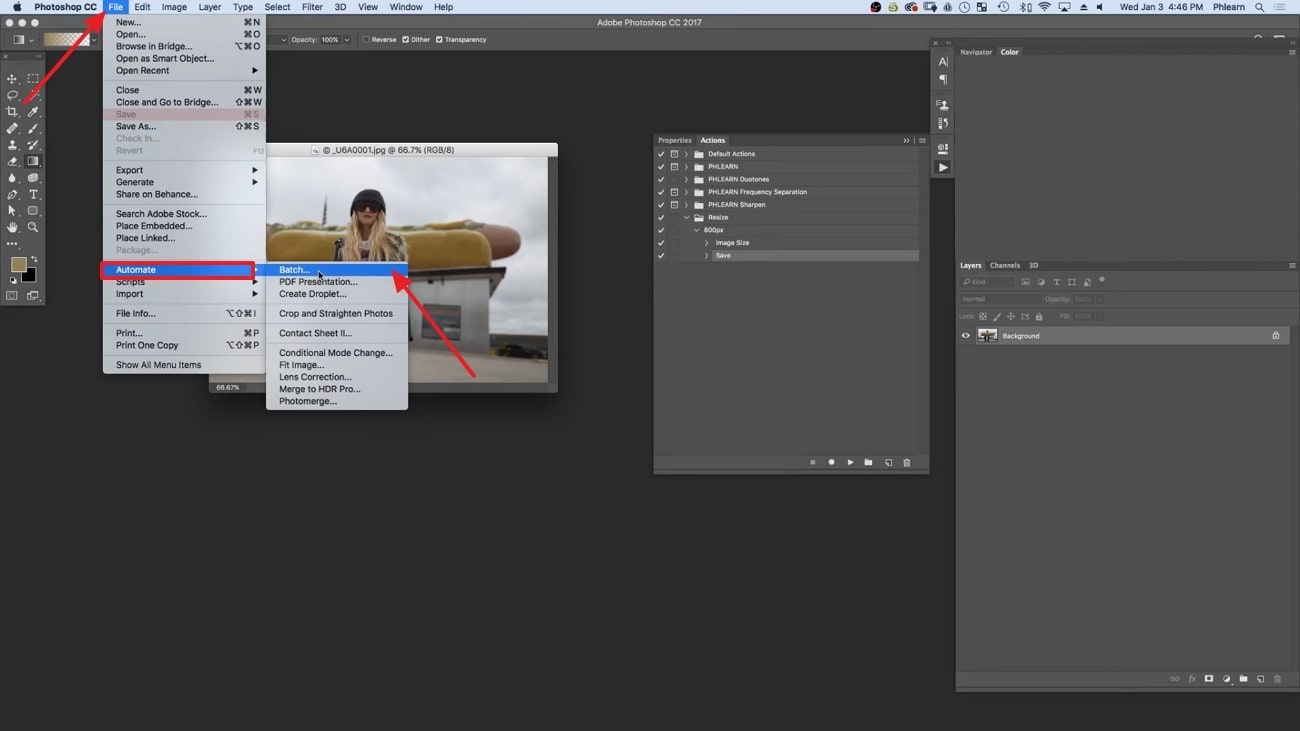Image resolution: width=1300 pixels, height=731 pixels.
Task: Select the Zoom tool
Action: [33, 227]
